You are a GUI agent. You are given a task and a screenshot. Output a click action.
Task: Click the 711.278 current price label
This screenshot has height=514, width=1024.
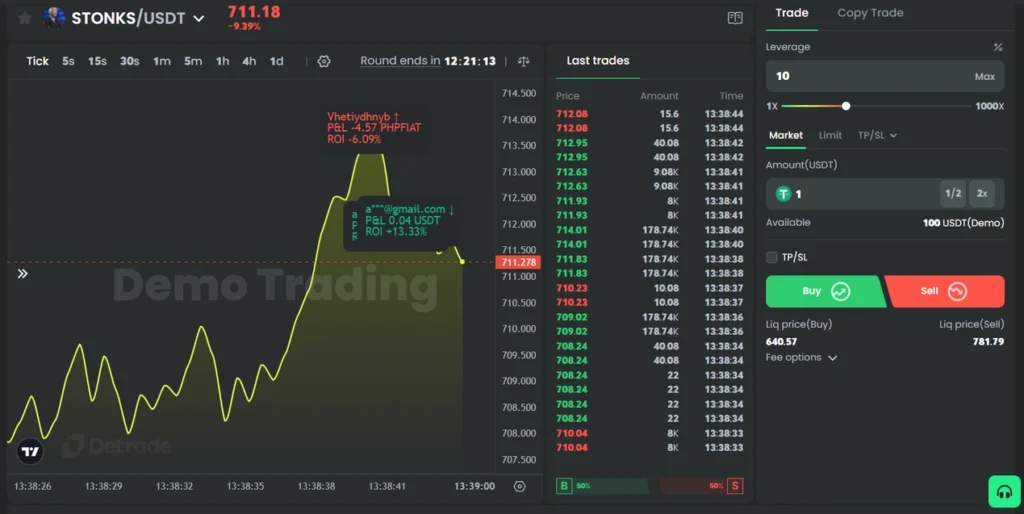[519, 263]
